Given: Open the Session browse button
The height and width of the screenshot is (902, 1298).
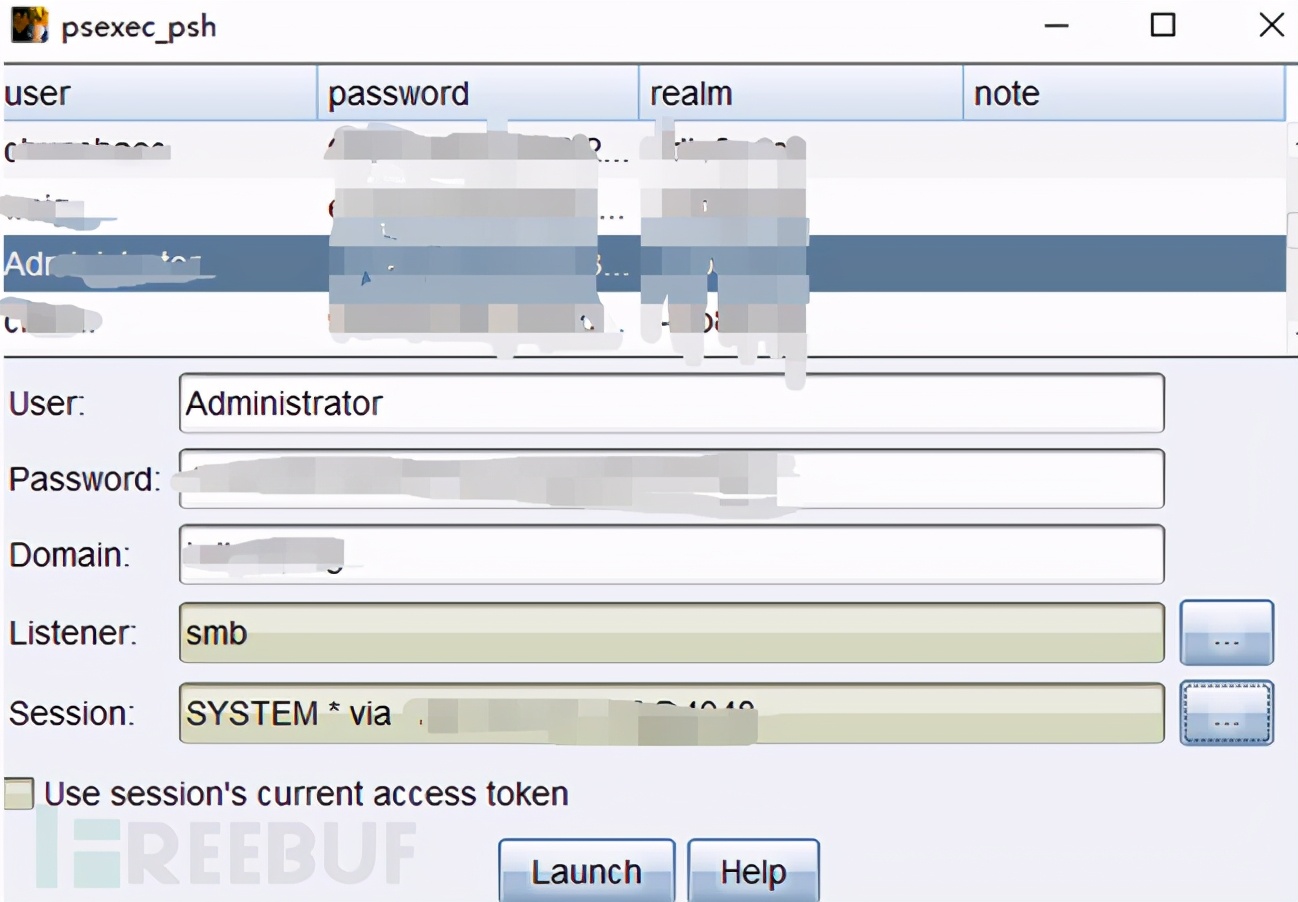Looking at the screenshot, I should pos(1227,713).
